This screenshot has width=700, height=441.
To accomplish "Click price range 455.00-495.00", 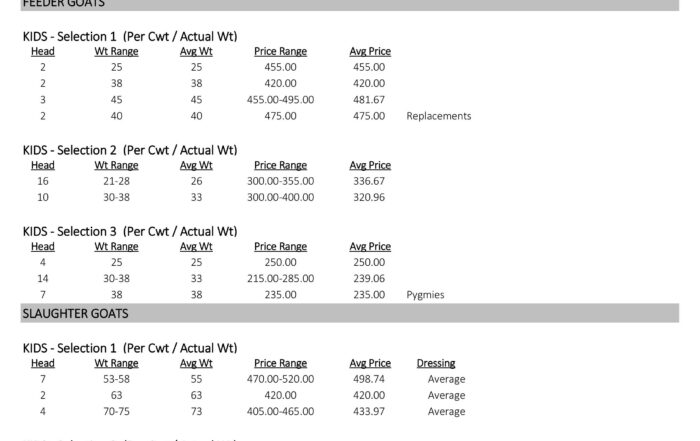I will [x=280, y=100].
